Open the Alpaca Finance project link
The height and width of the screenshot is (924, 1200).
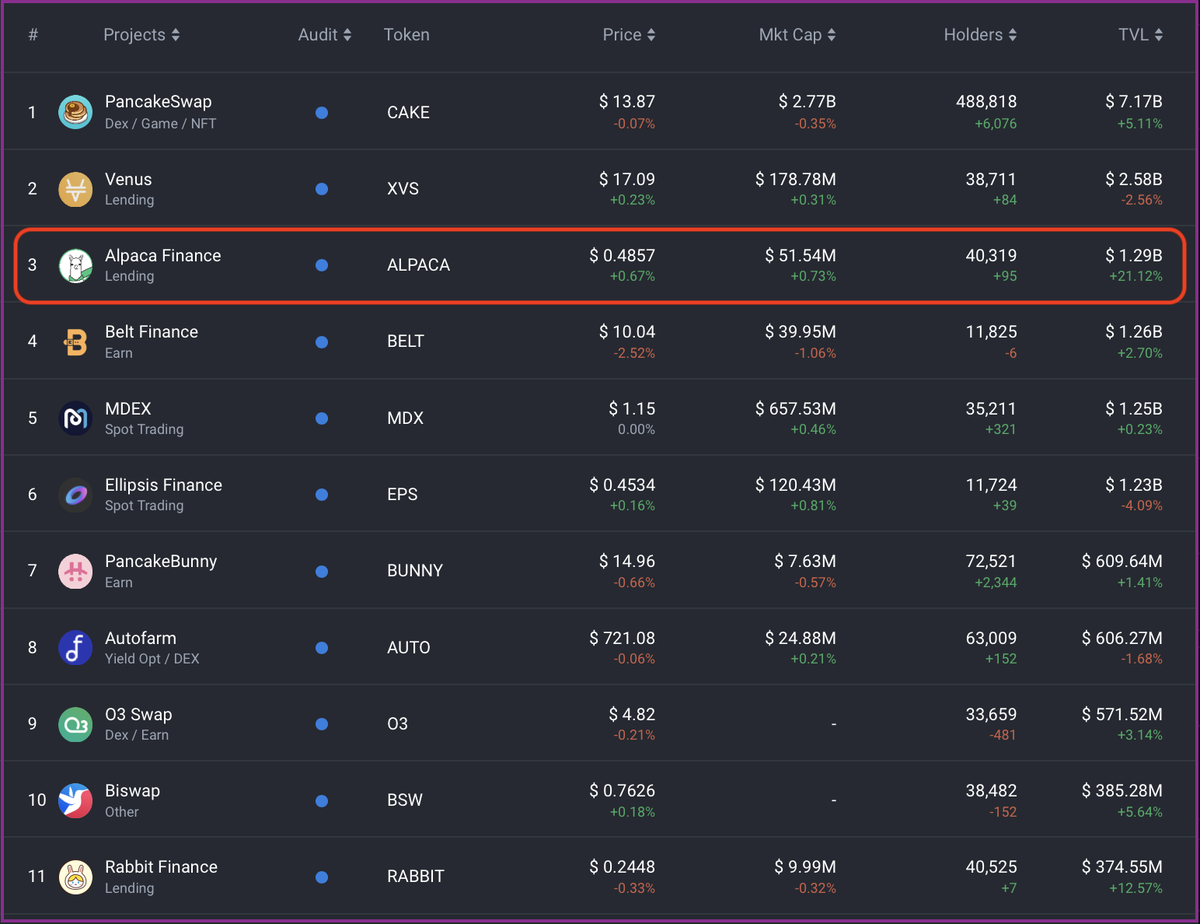(163, 256)
